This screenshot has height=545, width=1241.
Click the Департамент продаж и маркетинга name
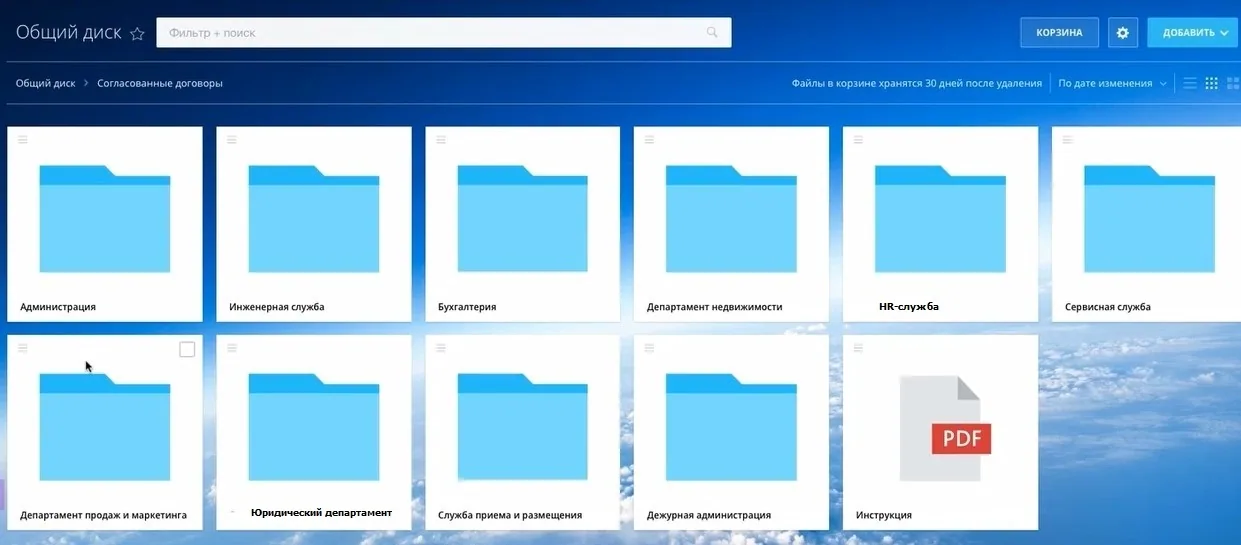[x=104, y=515]
